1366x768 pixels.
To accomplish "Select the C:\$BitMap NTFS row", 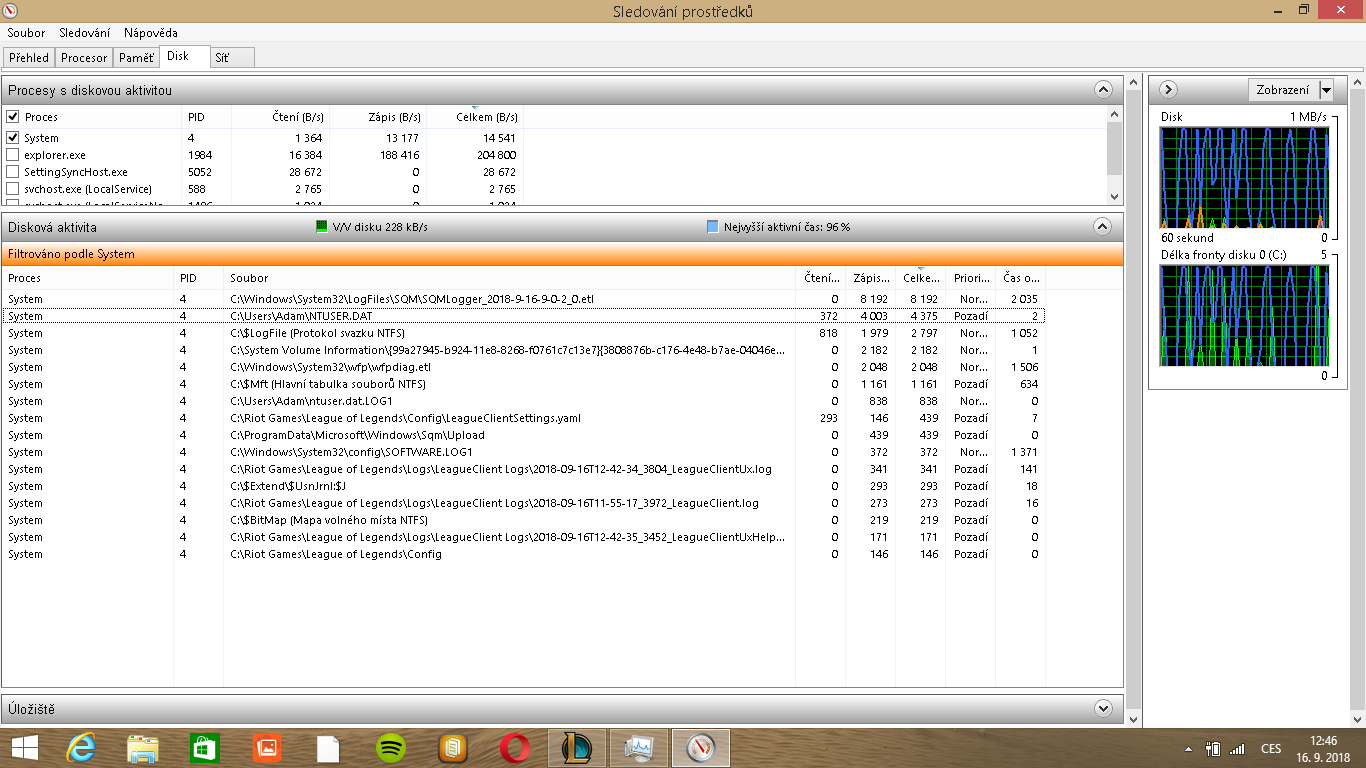I will point(524,520).
